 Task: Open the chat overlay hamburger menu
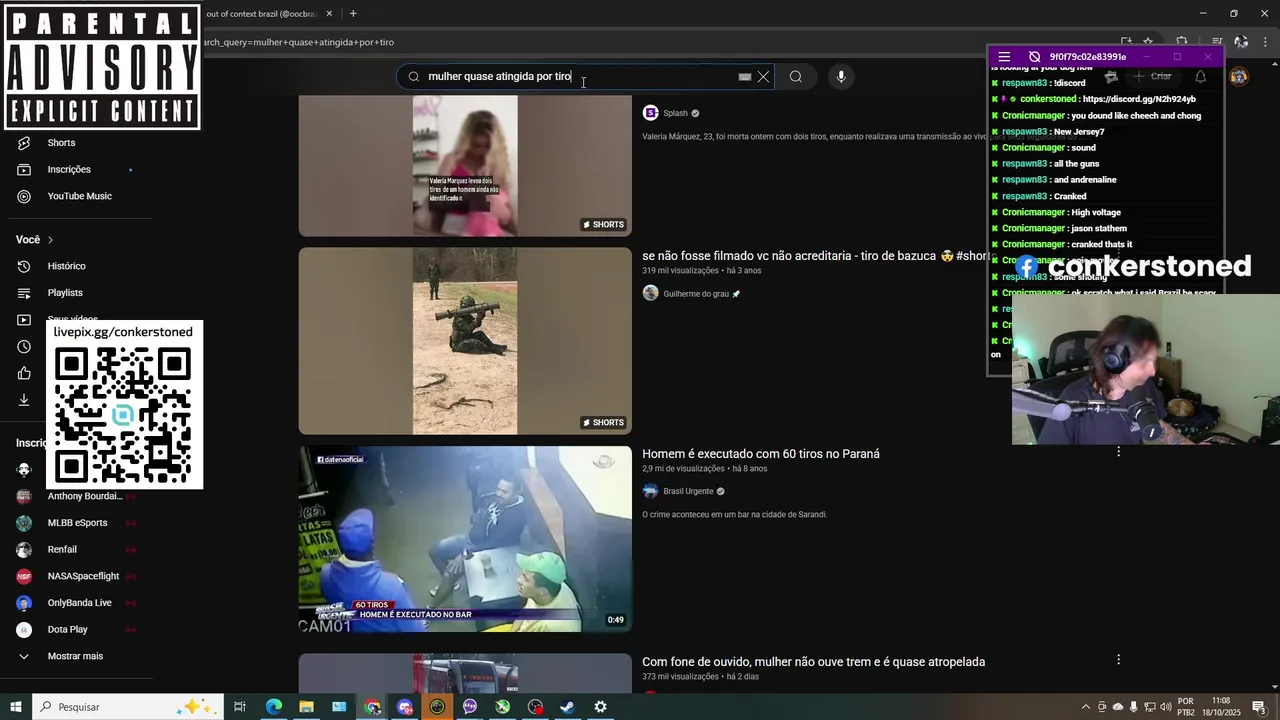tap(1004, 57)
